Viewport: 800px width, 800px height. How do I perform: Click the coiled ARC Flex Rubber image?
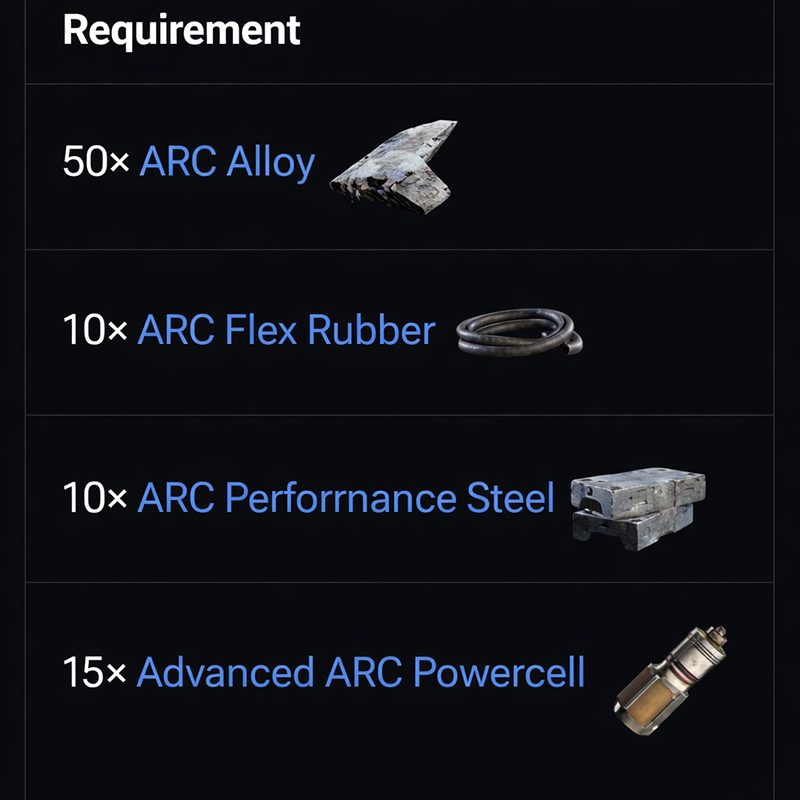tap(519, 331)
